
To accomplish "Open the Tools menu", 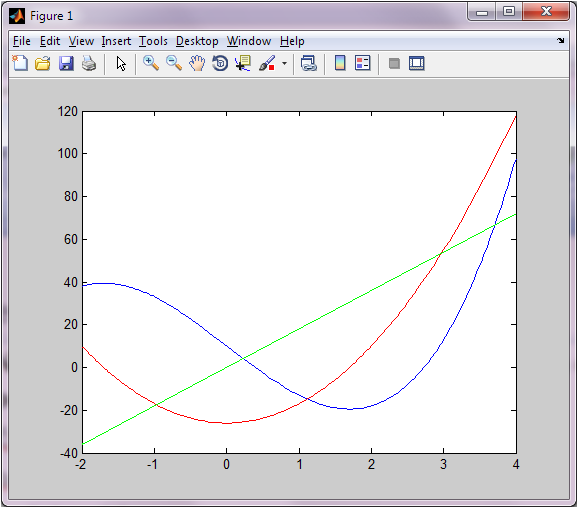I will click(153, 41).
